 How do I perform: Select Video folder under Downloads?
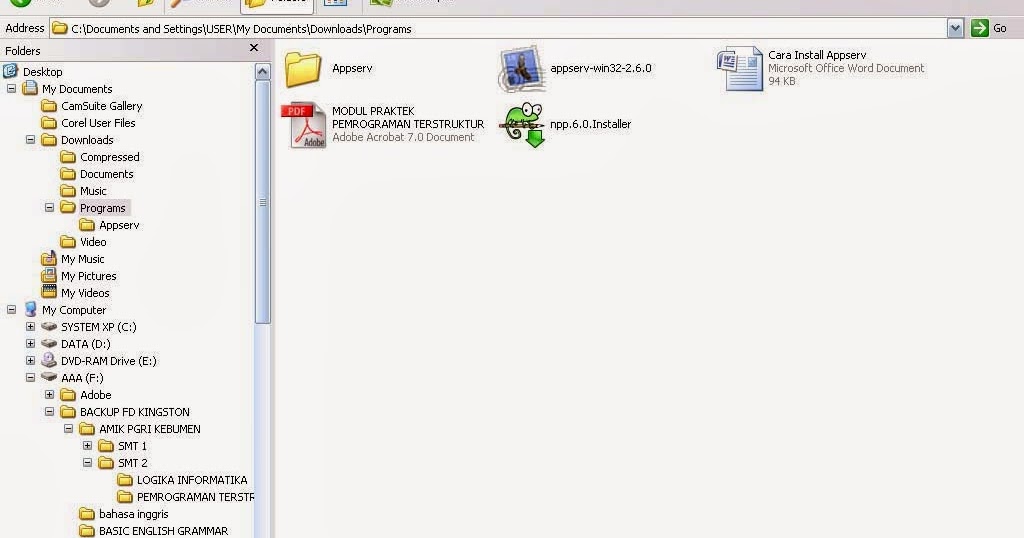83,242
